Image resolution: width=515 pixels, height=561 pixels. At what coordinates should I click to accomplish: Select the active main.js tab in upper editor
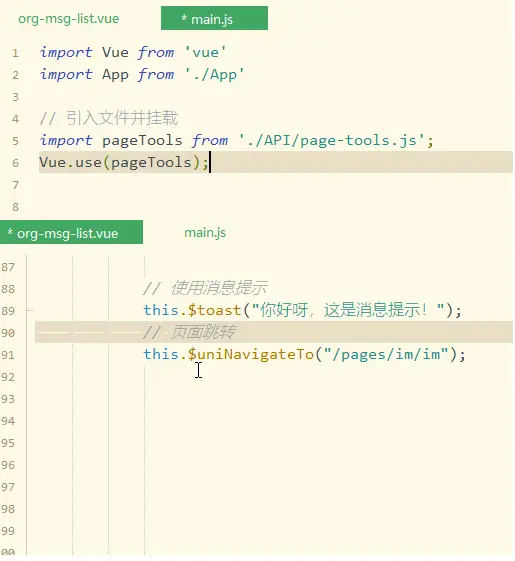214,18
